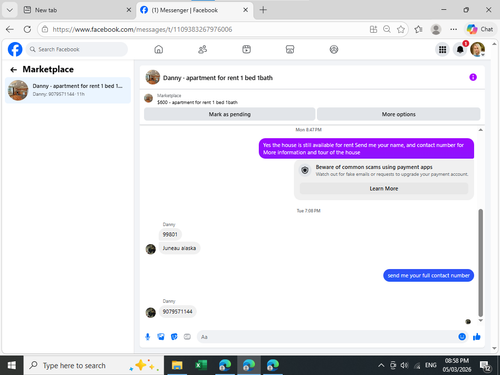Click the '99801' message bubble
Screen dimensions: 500x375
pyautogui.click(x=170, y=234)
